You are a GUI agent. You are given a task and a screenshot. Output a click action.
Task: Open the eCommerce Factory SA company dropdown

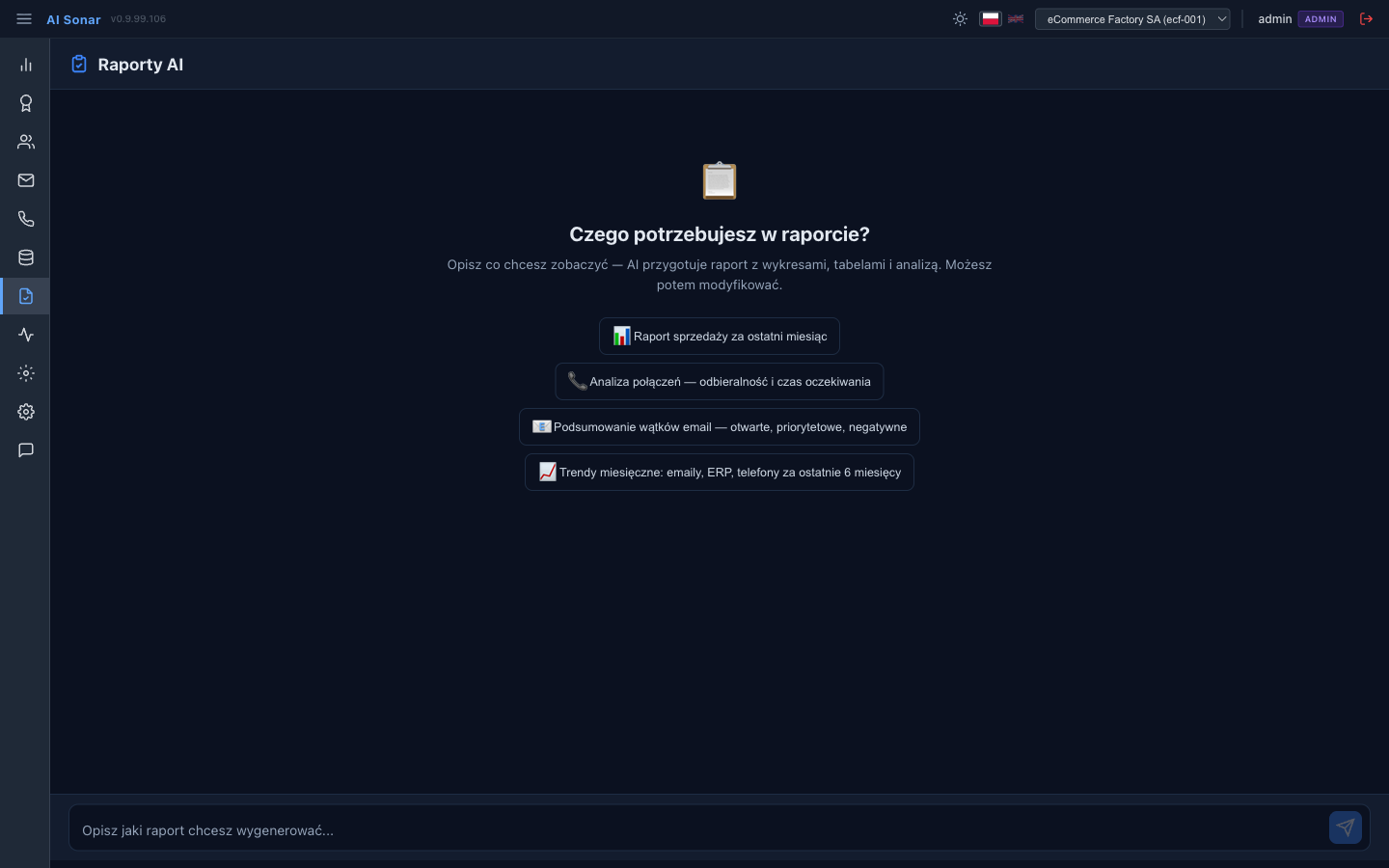pos(1132,18)
